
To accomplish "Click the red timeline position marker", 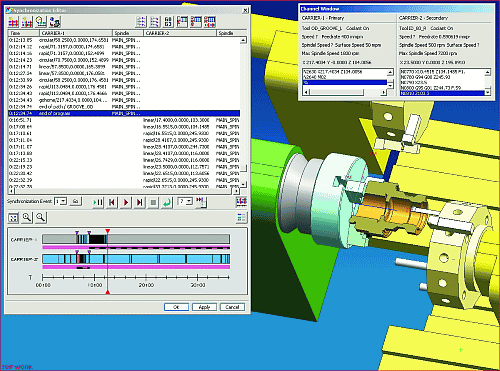I will click(108, 231).
